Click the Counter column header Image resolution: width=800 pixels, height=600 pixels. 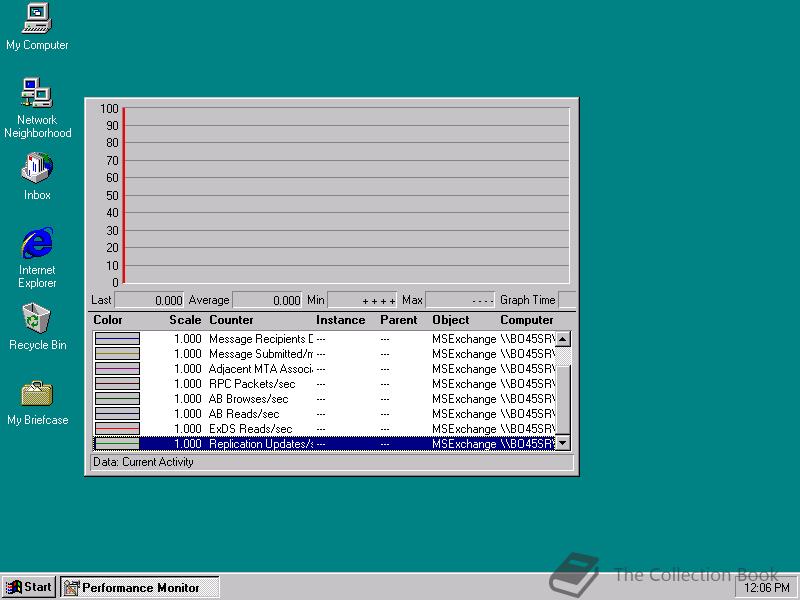(x=231, y=320)
